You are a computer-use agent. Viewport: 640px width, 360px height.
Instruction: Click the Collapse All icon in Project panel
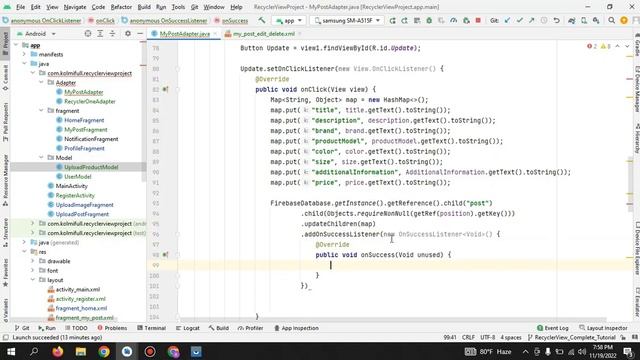(112, 33)
